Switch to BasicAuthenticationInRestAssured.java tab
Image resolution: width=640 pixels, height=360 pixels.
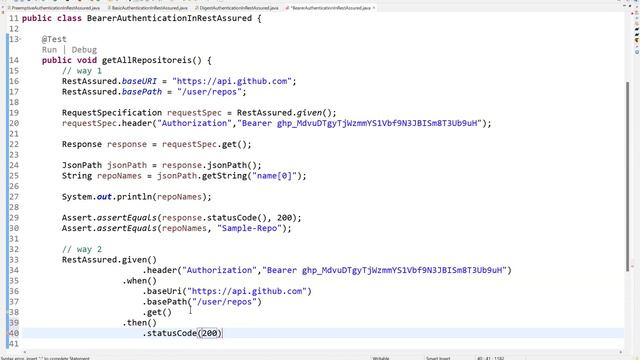coord(148,8)
